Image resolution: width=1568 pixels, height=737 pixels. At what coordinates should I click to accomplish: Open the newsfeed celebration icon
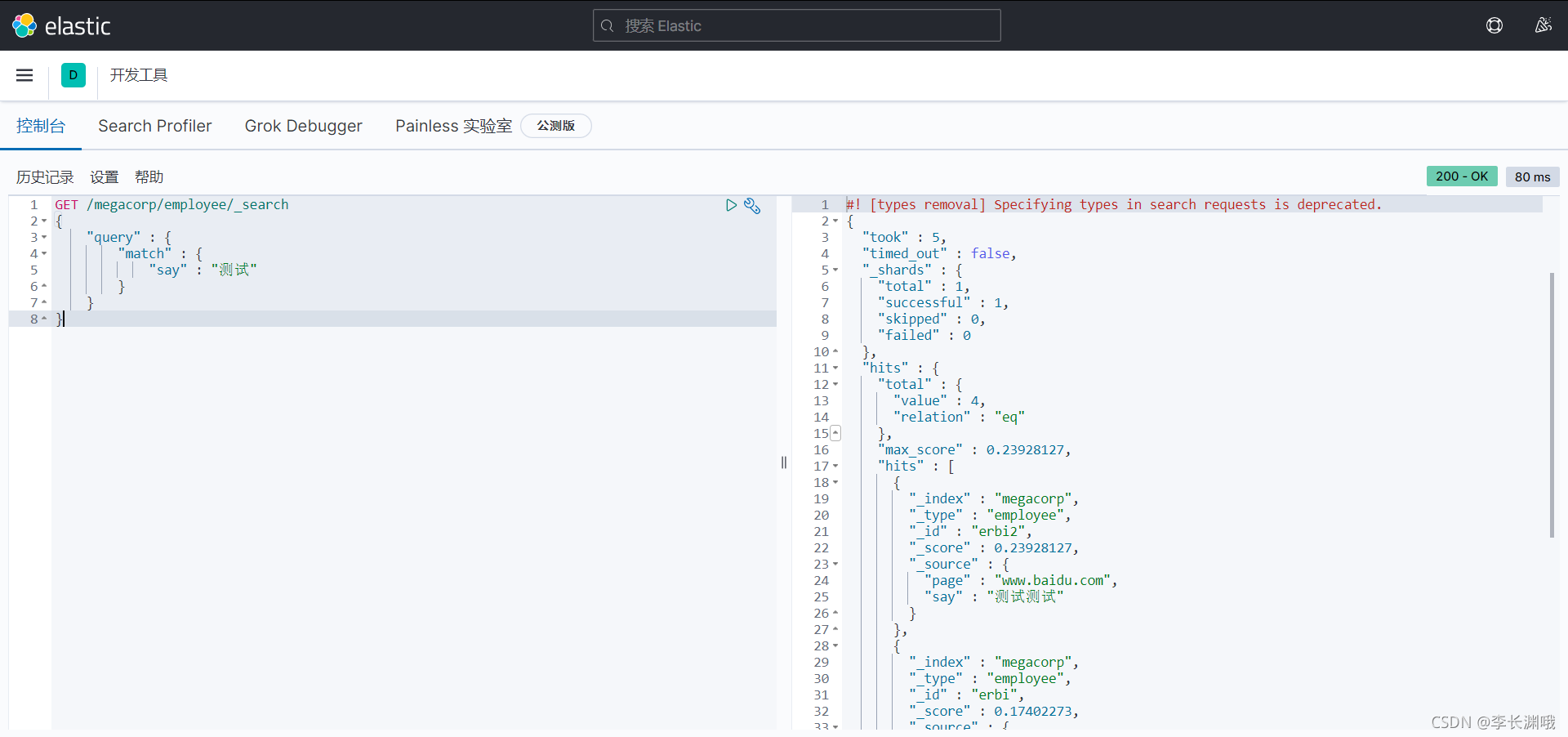pos(1543,25)
